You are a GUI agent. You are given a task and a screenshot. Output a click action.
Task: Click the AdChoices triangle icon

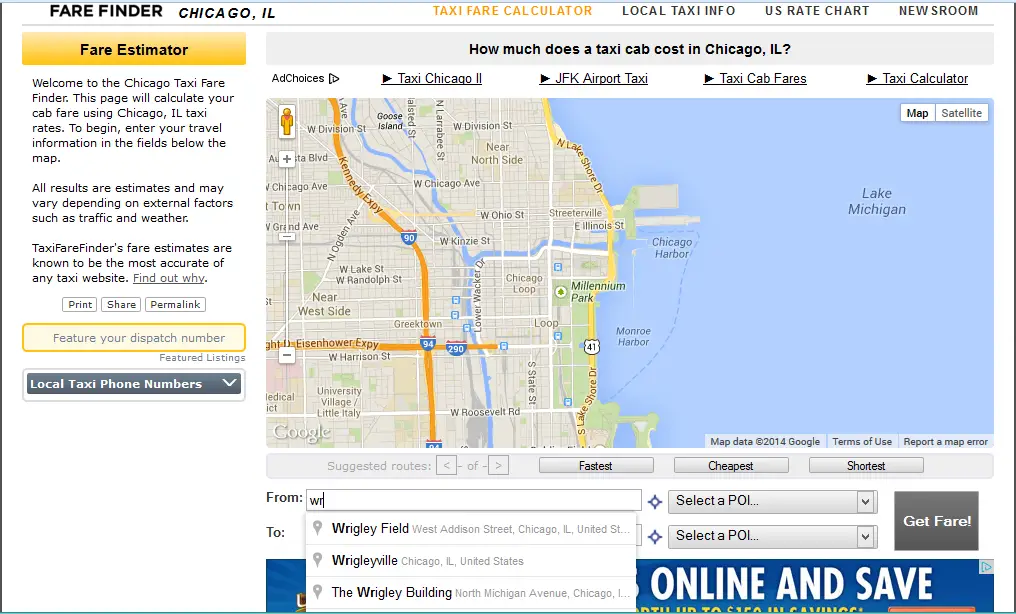[x=334, y=78]
